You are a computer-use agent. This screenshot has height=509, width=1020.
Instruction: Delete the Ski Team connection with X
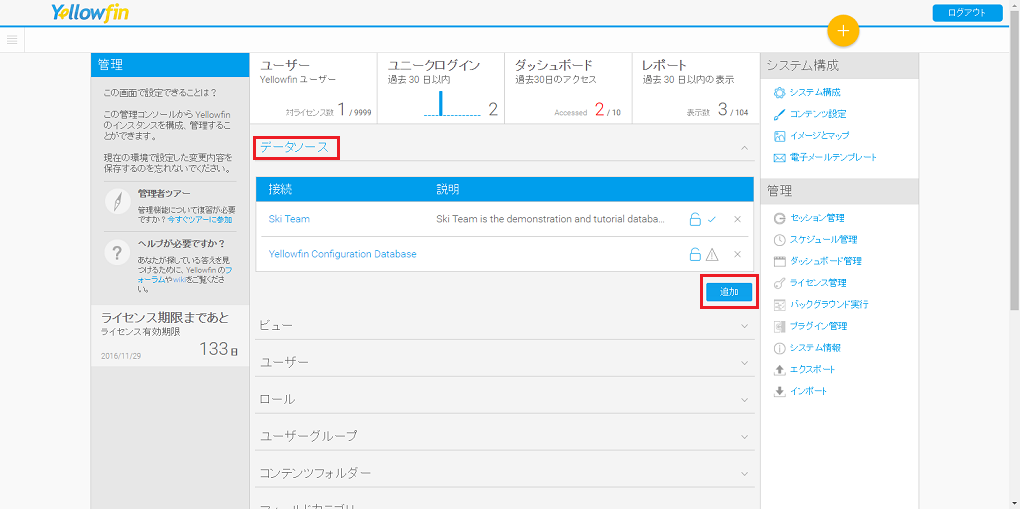[x=737, y=219]
